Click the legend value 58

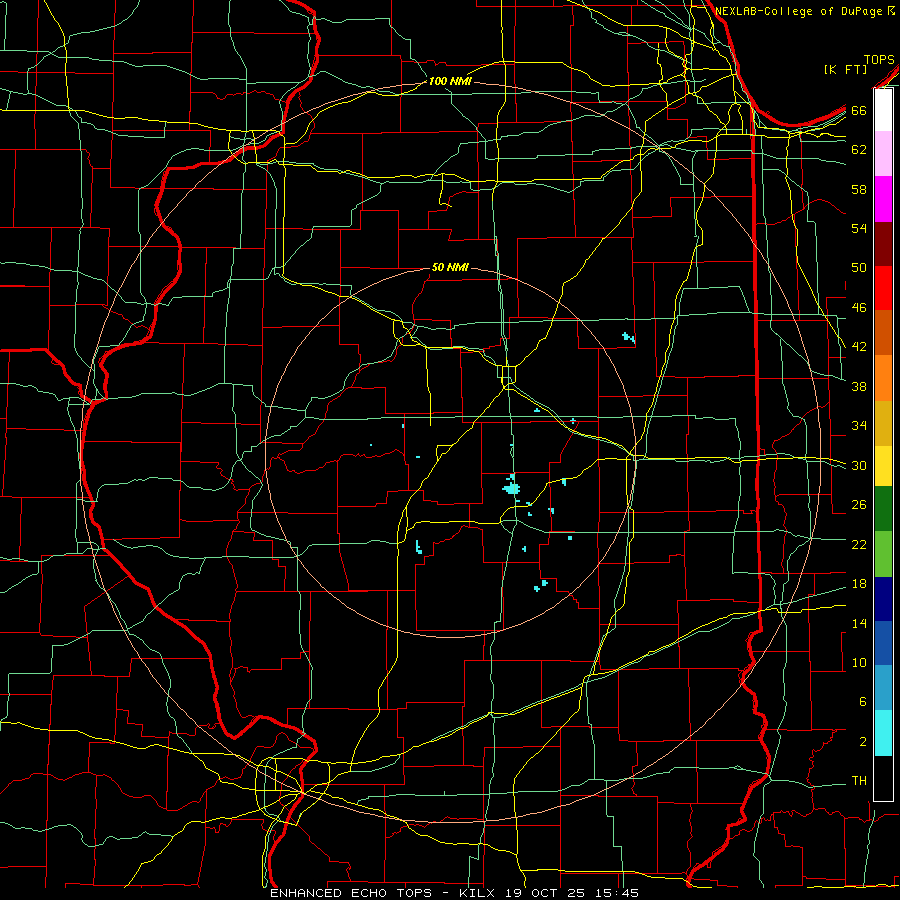click(859, 189)
